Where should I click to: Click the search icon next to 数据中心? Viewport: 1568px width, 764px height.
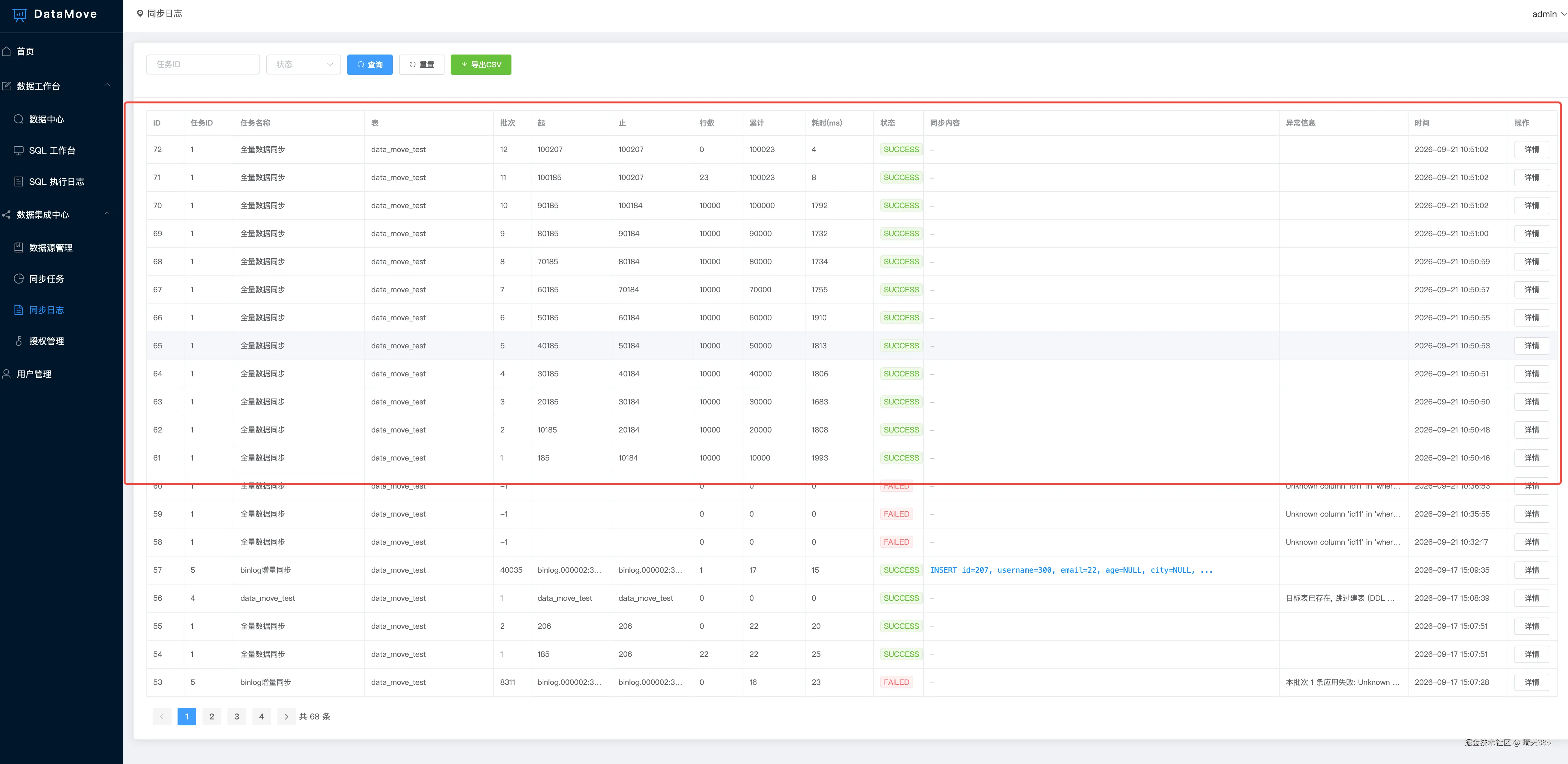[19, 119]
